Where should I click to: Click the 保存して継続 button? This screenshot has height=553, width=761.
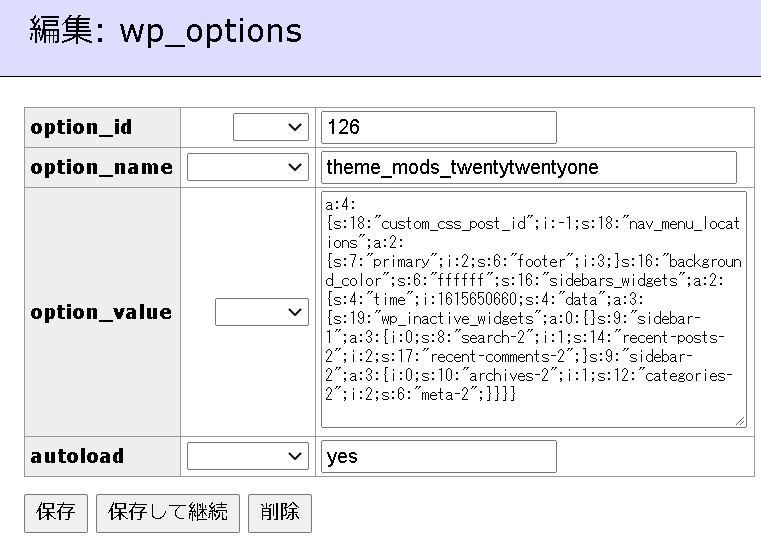pyautogui.click(x=168, y=513)
